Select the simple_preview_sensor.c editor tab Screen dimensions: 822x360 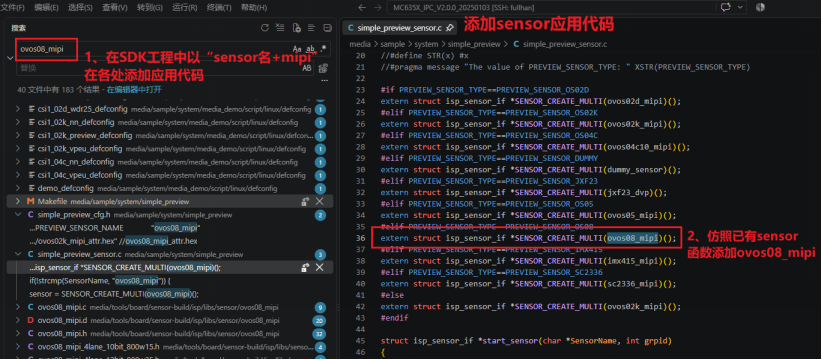click(399, 27)
